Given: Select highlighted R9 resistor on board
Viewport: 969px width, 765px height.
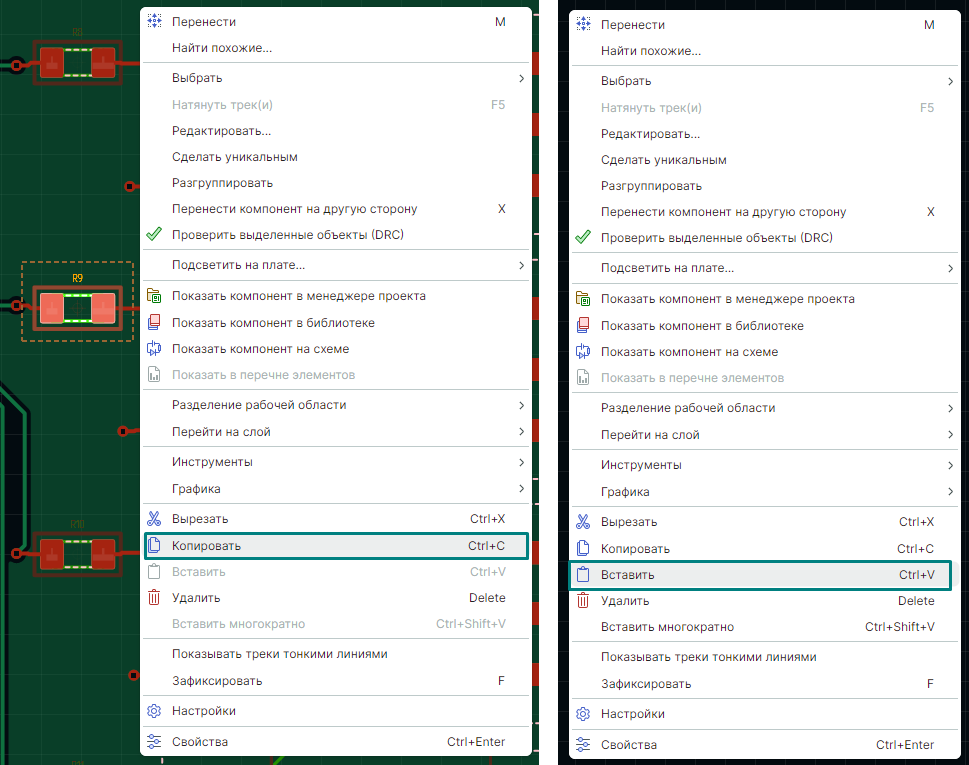Looking at the screenshot, I should pyautogui.click(x=77, y=308).
